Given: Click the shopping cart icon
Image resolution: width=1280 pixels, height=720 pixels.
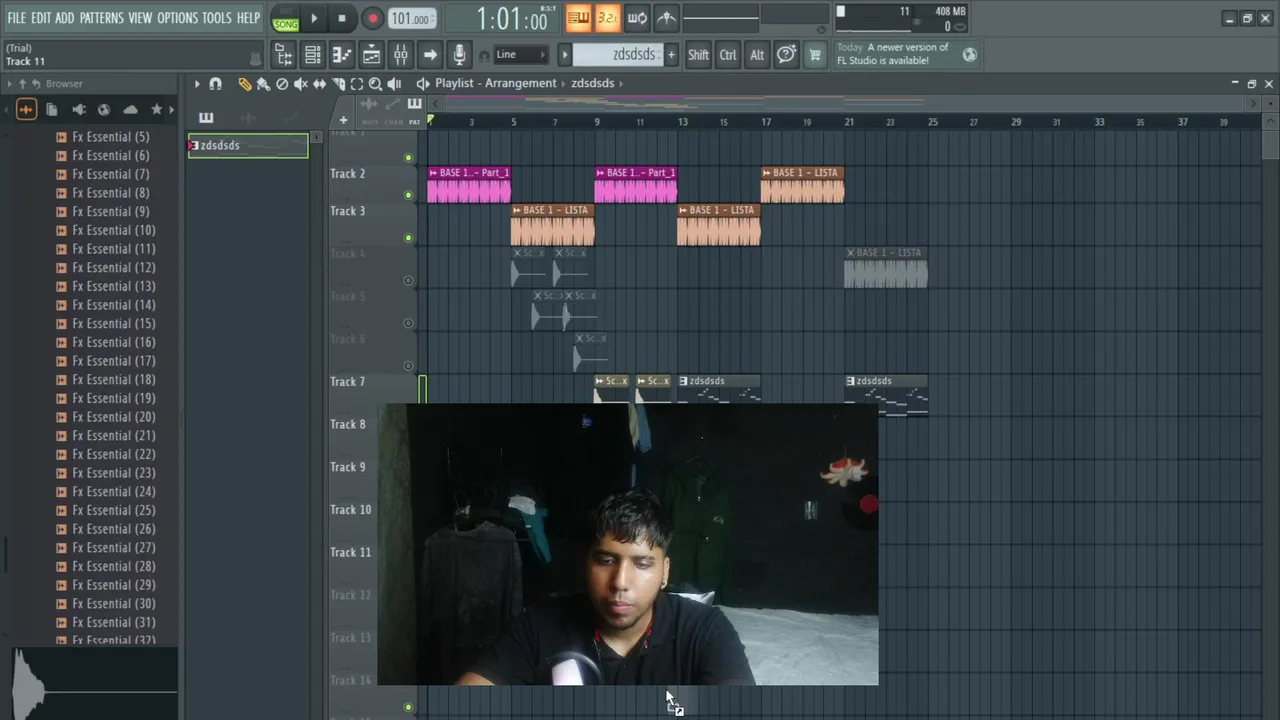Looking at the screenshot, I should (815, 55).
